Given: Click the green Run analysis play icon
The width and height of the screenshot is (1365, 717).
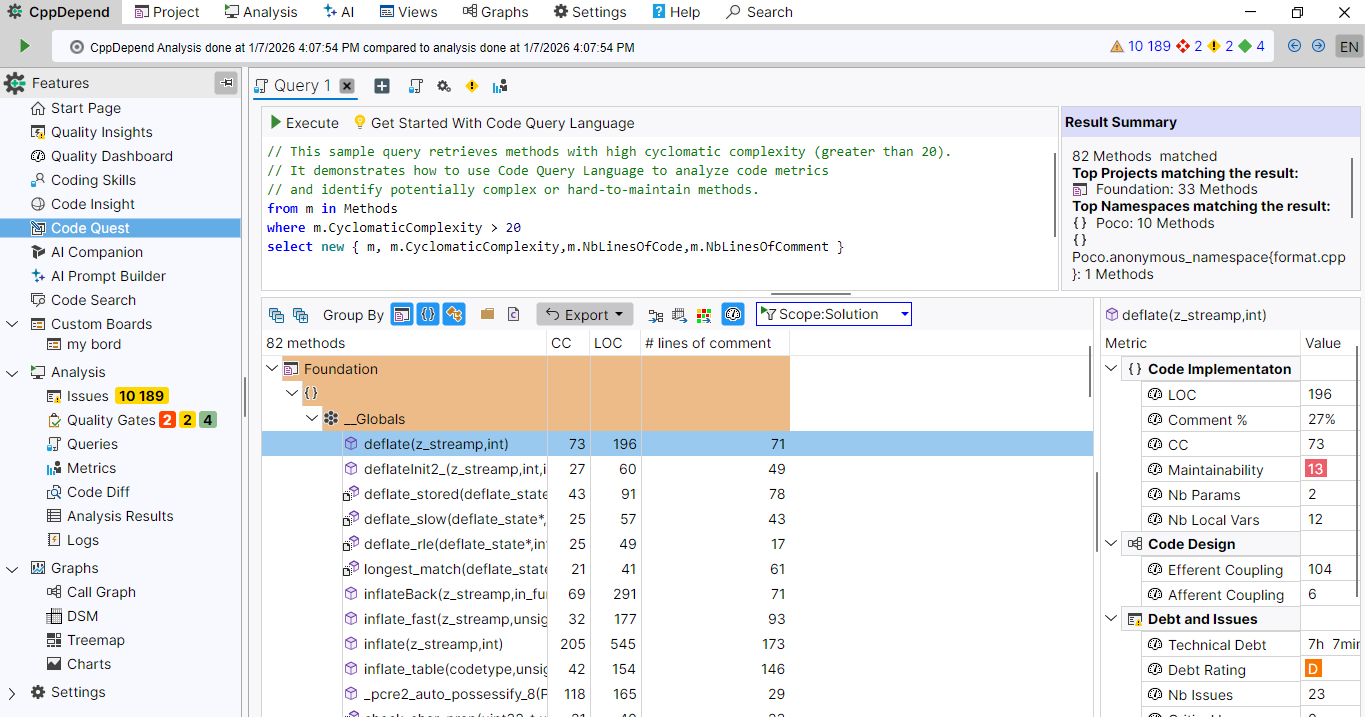Looking at the screenshot, I should [x=24, y=46].
